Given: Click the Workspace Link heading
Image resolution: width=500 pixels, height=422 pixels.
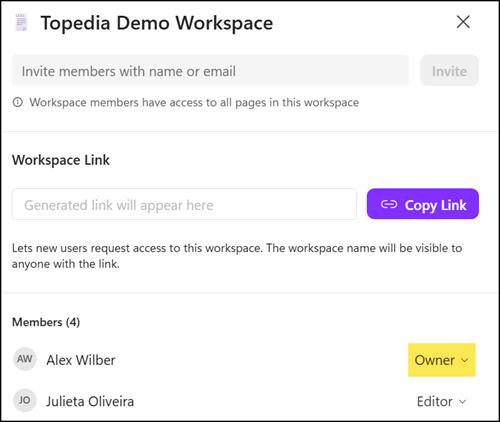Looking at the screenshot, I should click(x=61, y=160).
